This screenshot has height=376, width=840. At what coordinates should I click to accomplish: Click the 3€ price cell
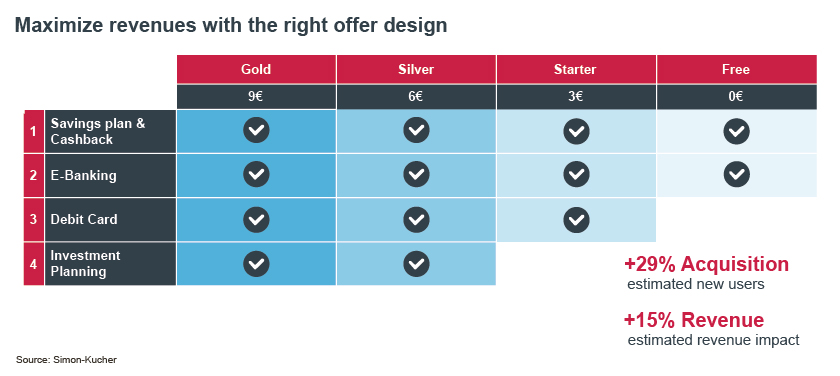point(576,97)
